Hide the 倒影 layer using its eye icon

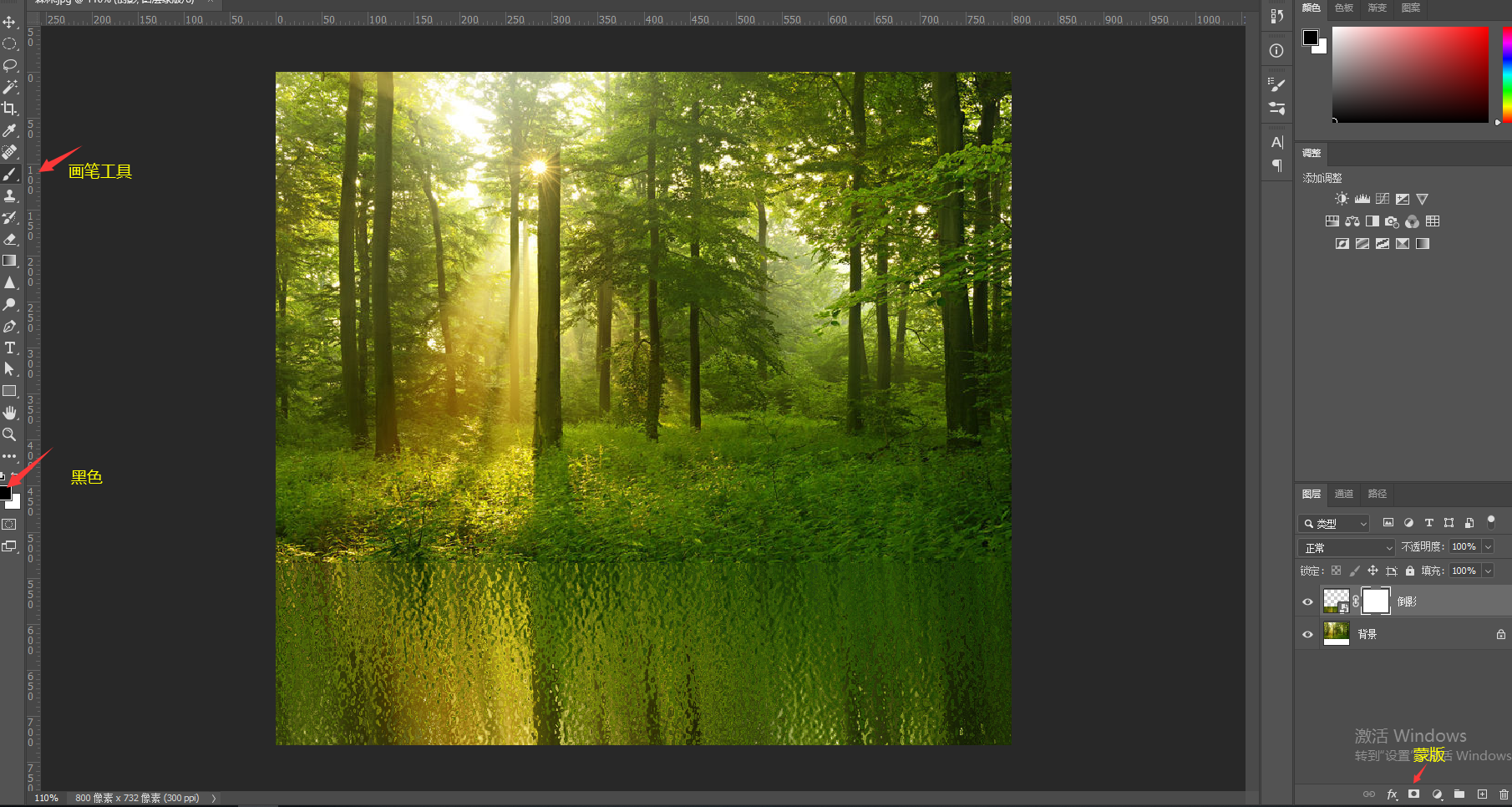pos(1307,601)
